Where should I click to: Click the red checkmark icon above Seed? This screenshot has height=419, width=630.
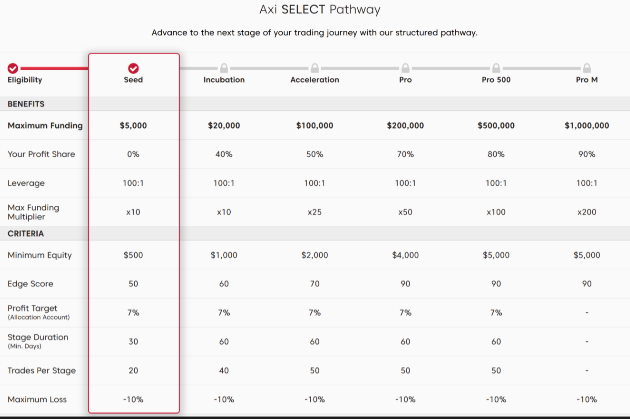[134, 68]
